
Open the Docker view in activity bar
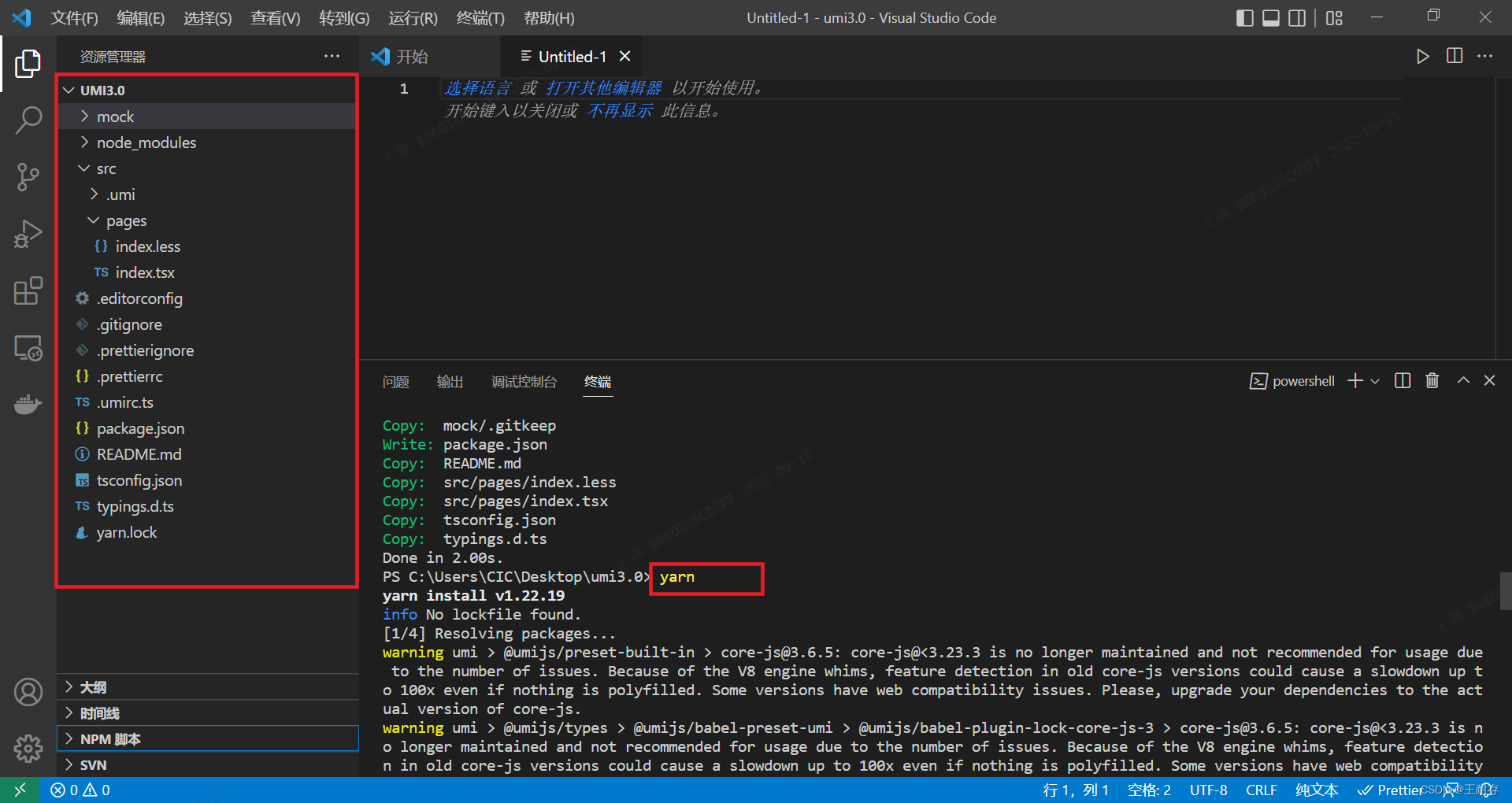[x=28, y=404]
